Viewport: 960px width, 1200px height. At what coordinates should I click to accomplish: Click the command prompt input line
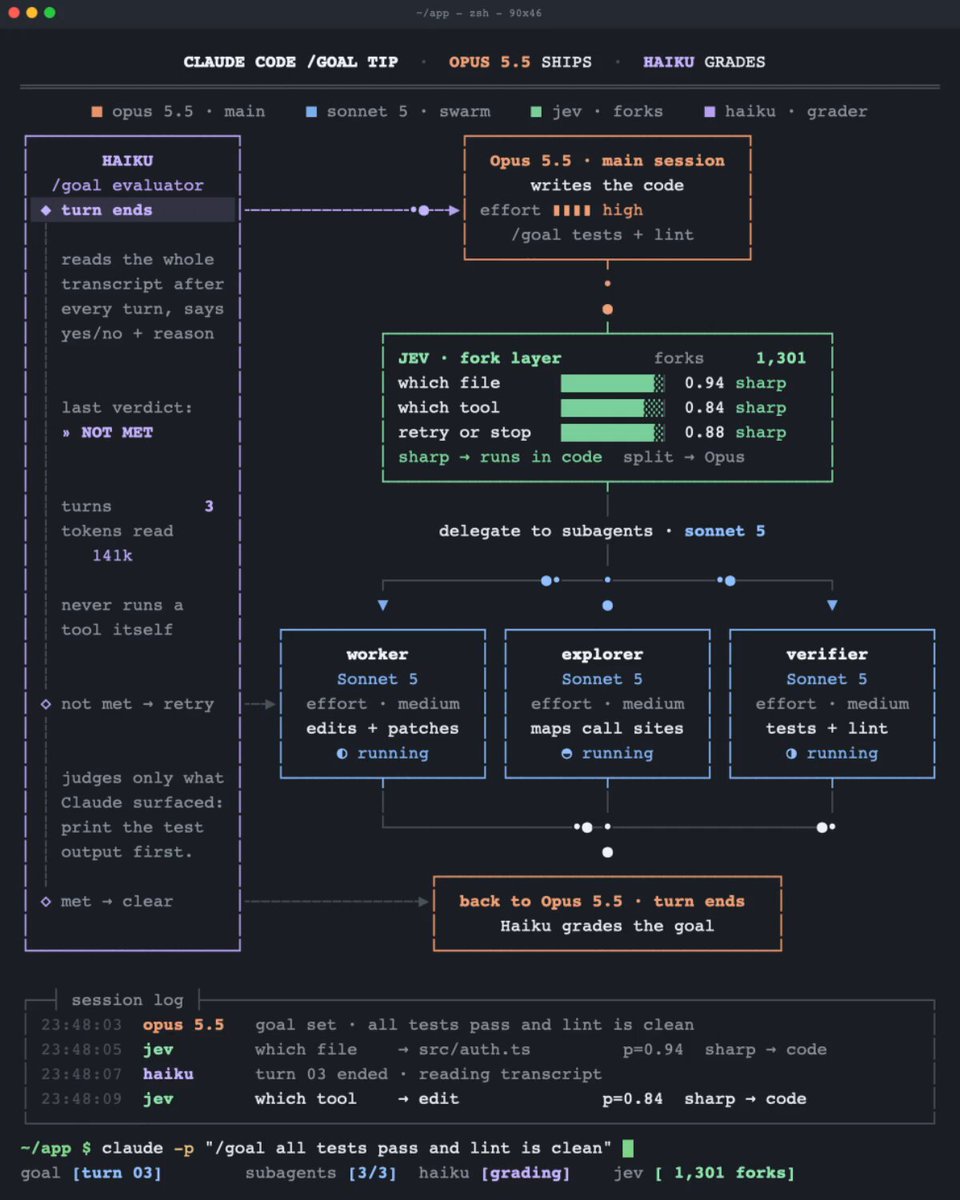pos(327,1148)
